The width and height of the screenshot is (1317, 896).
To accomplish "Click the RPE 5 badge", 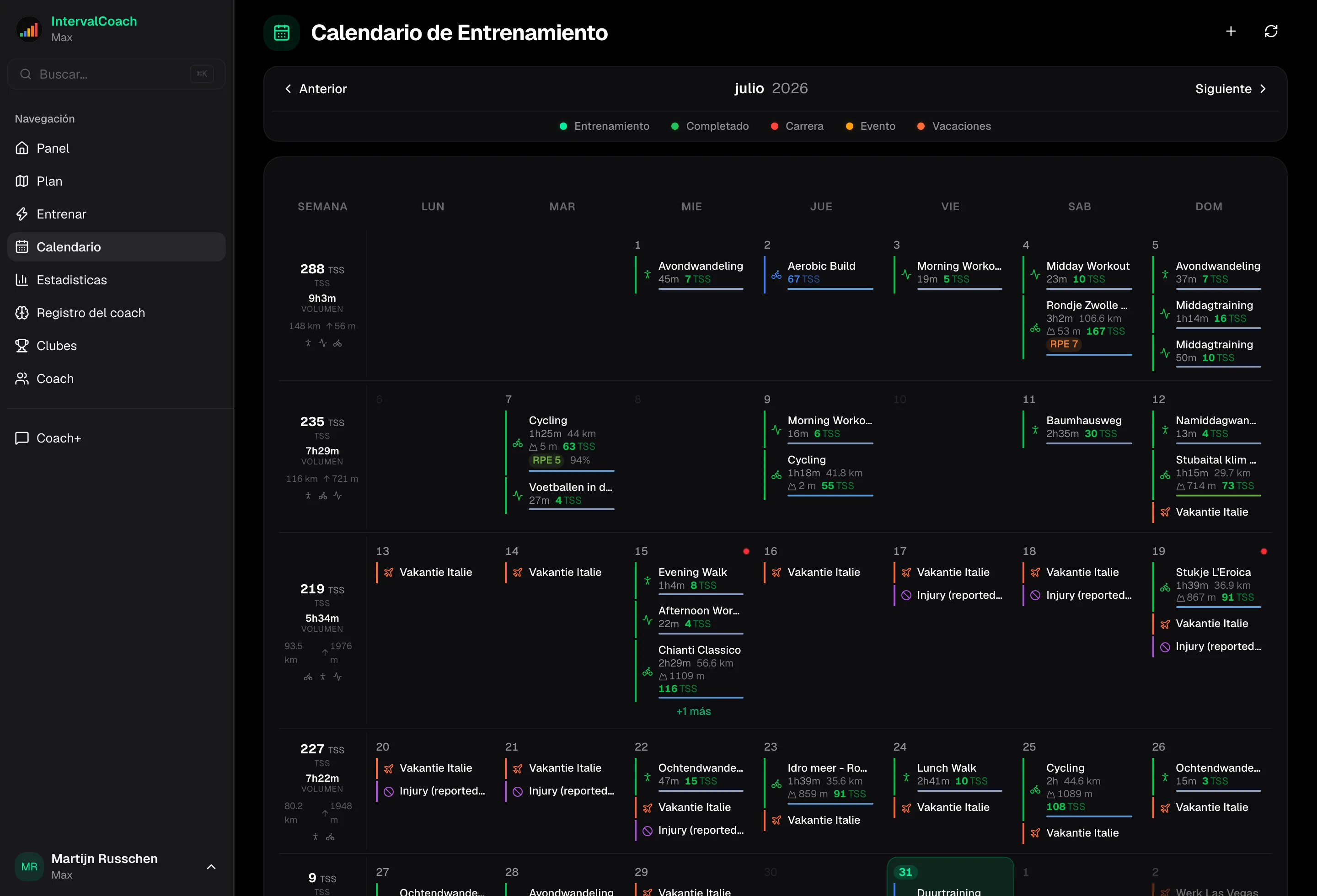I will click(546, 460).
